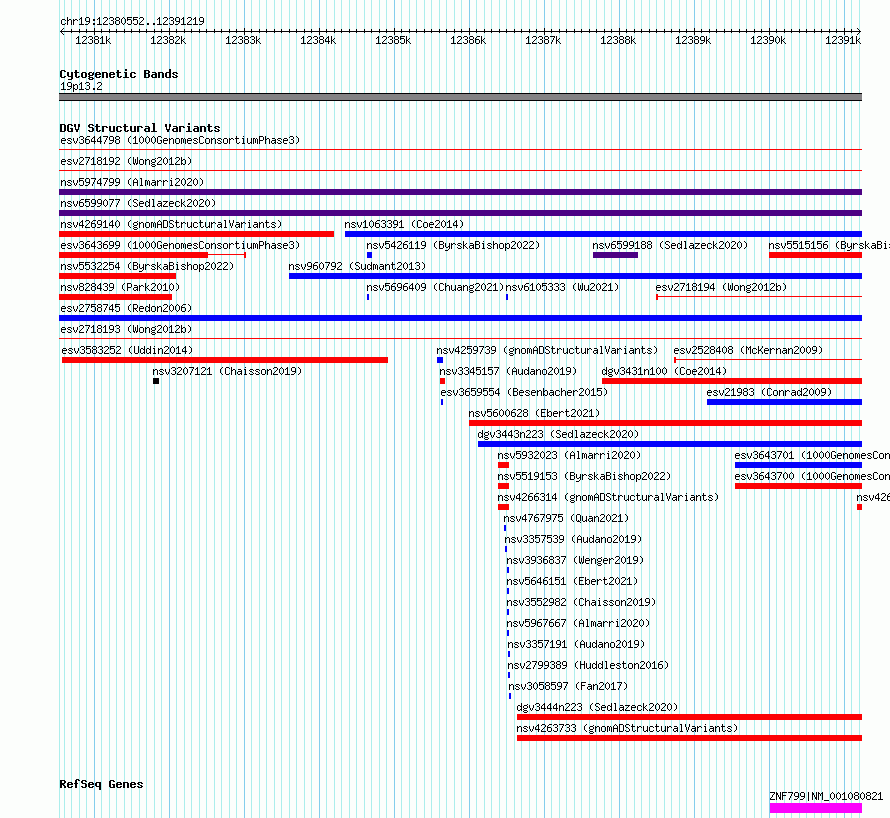Open the esv2528408 (McKernan2009) label
This screenshot has width=890, height=818.
click(x=748, y=350)
